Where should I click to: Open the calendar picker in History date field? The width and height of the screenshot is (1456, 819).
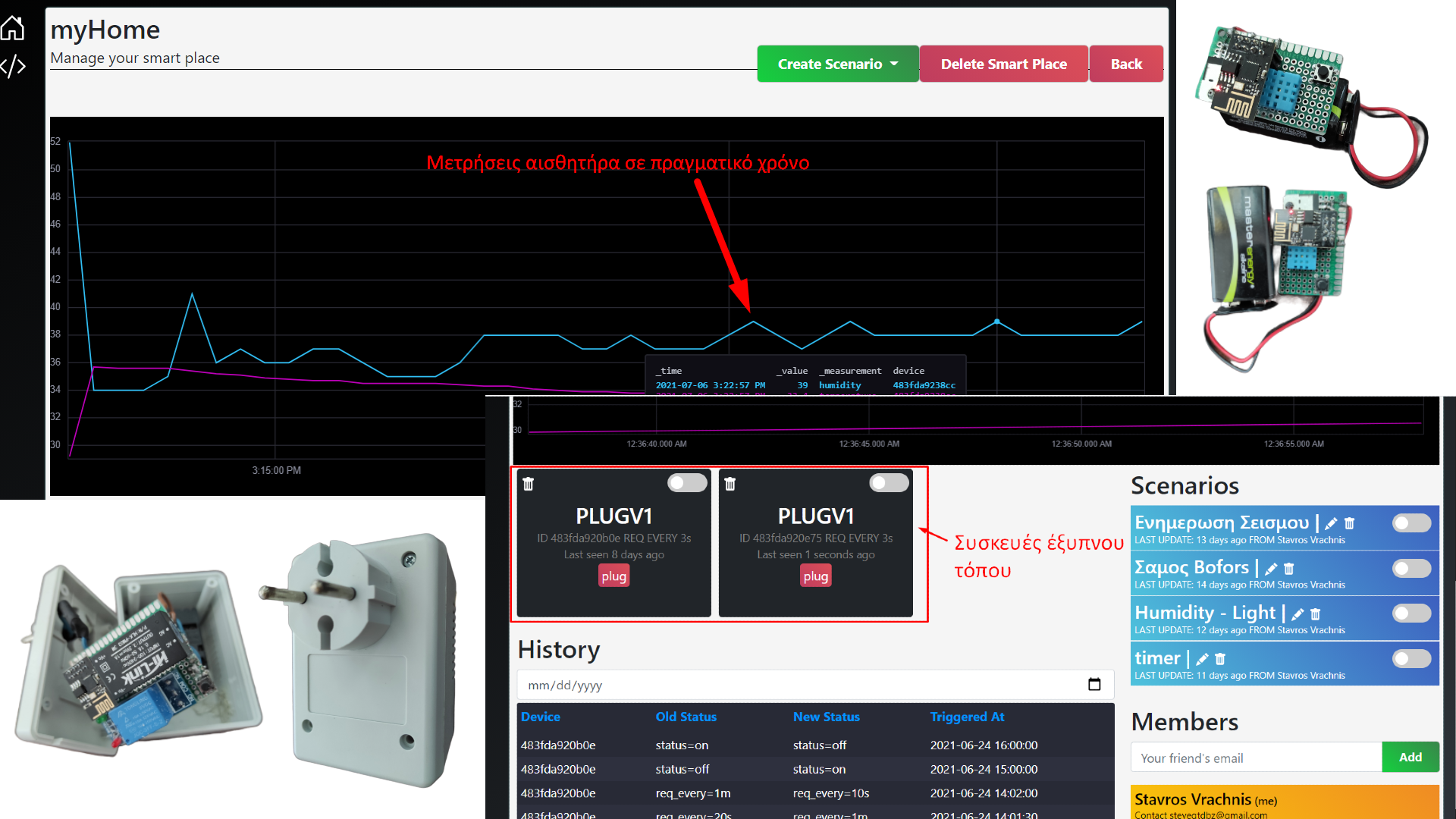coord(1094,685)
